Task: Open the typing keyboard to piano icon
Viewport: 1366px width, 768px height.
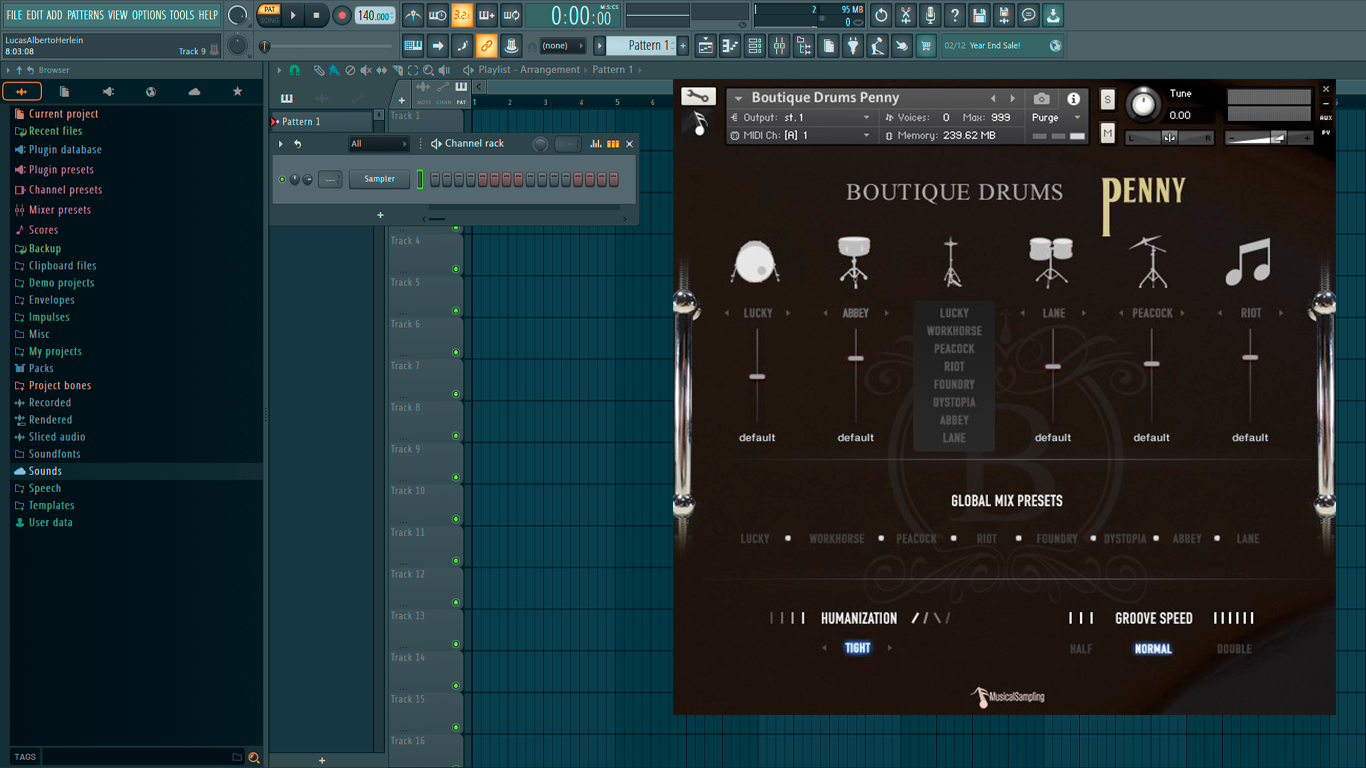Action: [413, 45]
